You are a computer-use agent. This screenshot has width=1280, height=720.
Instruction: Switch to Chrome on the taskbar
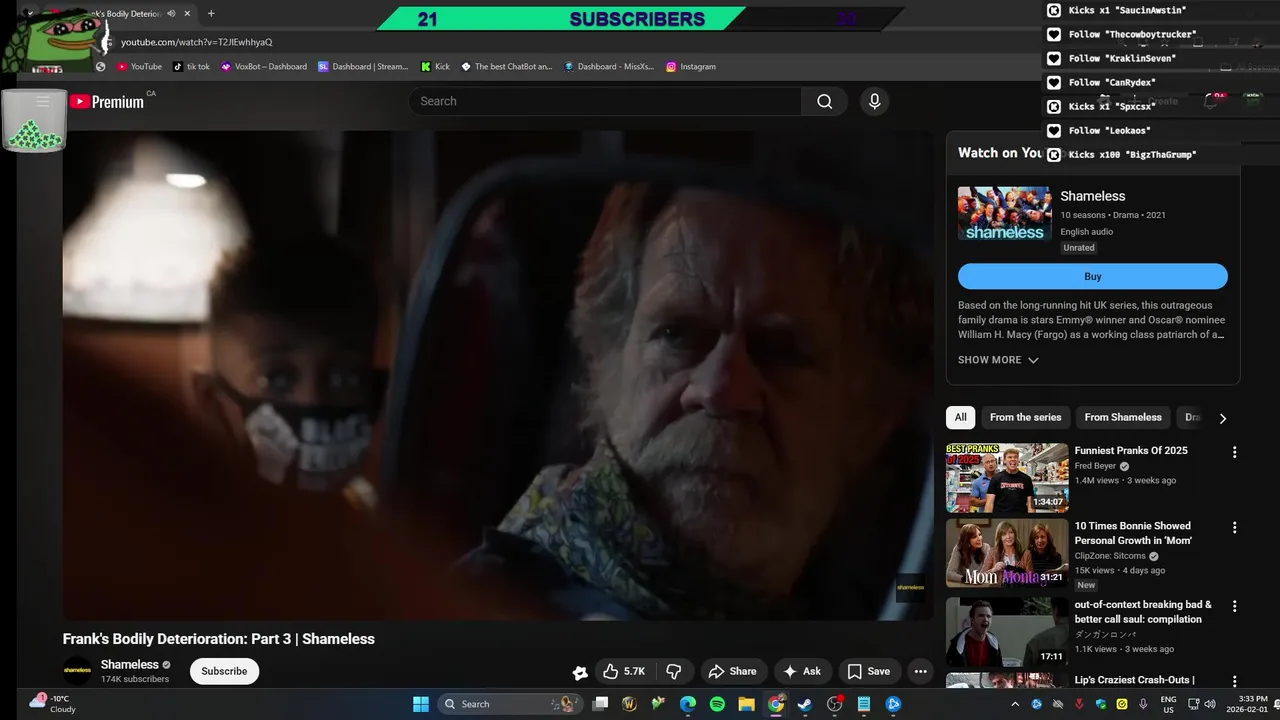click(776, 704)
